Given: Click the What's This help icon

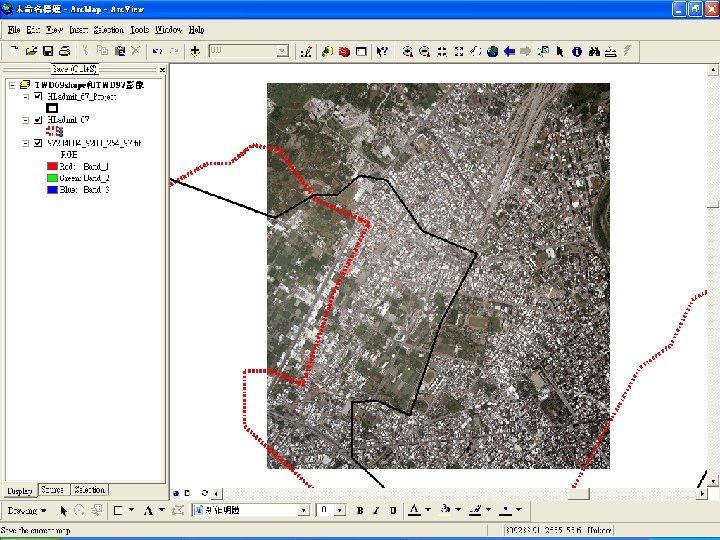Looking at the screenshot, I should (382, 51).
